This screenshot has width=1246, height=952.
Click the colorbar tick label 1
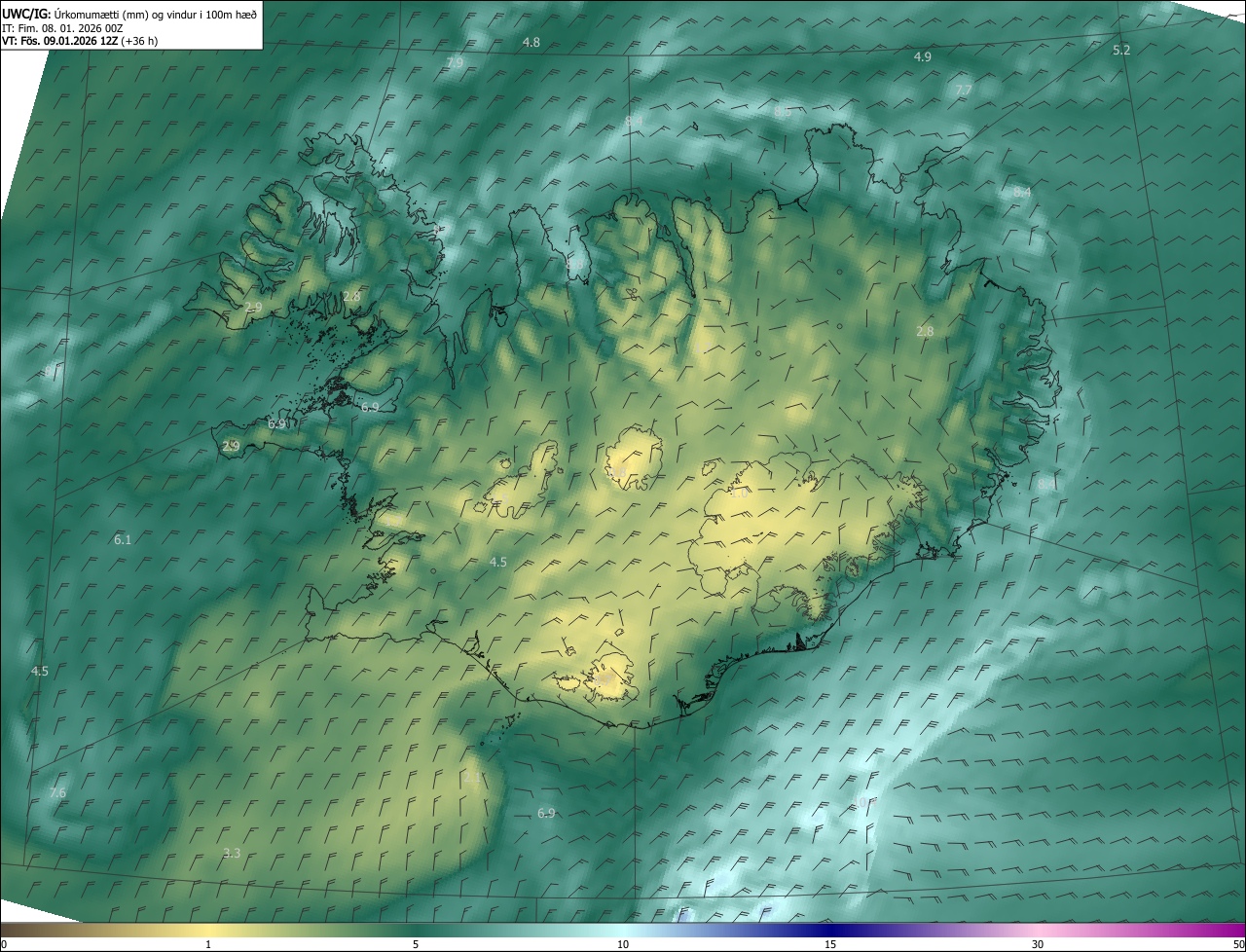[x=208, y=945]
